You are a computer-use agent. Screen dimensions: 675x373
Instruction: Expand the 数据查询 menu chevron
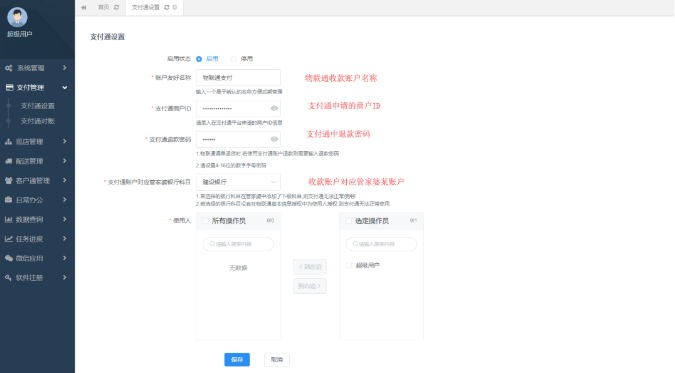(65, 219)
